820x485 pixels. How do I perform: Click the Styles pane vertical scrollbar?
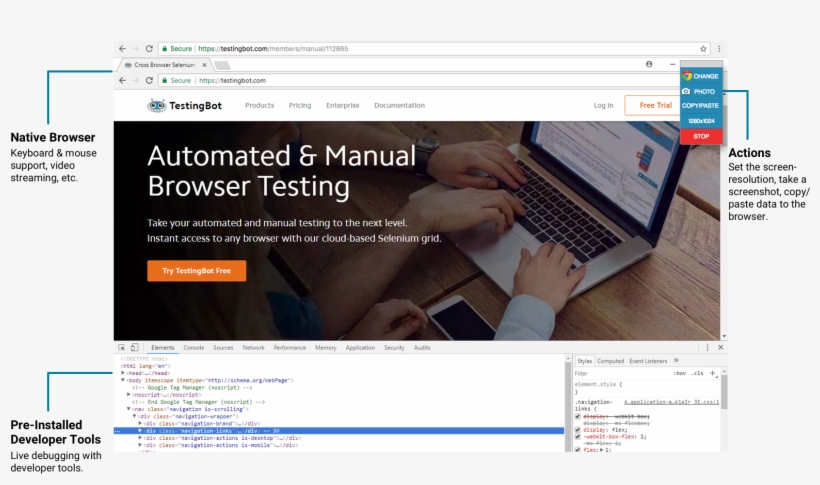pos(724,392)
